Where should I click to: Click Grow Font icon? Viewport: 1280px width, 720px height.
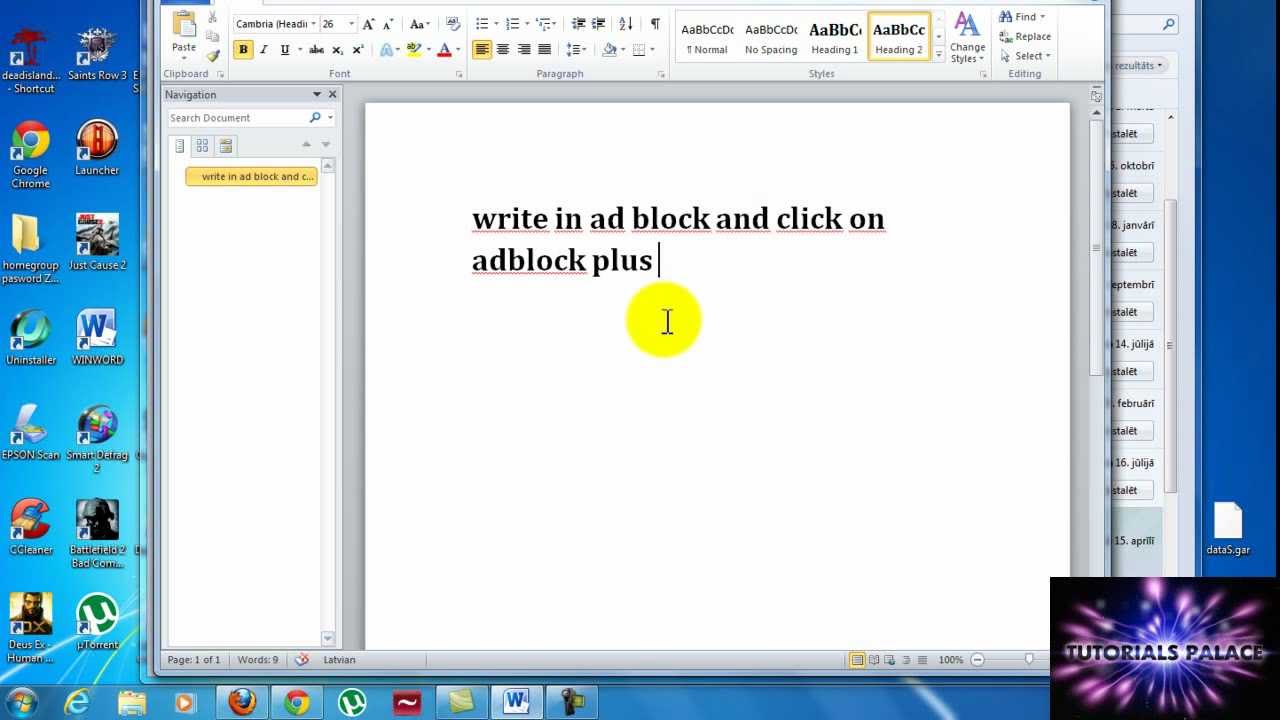tap(369, 24)
